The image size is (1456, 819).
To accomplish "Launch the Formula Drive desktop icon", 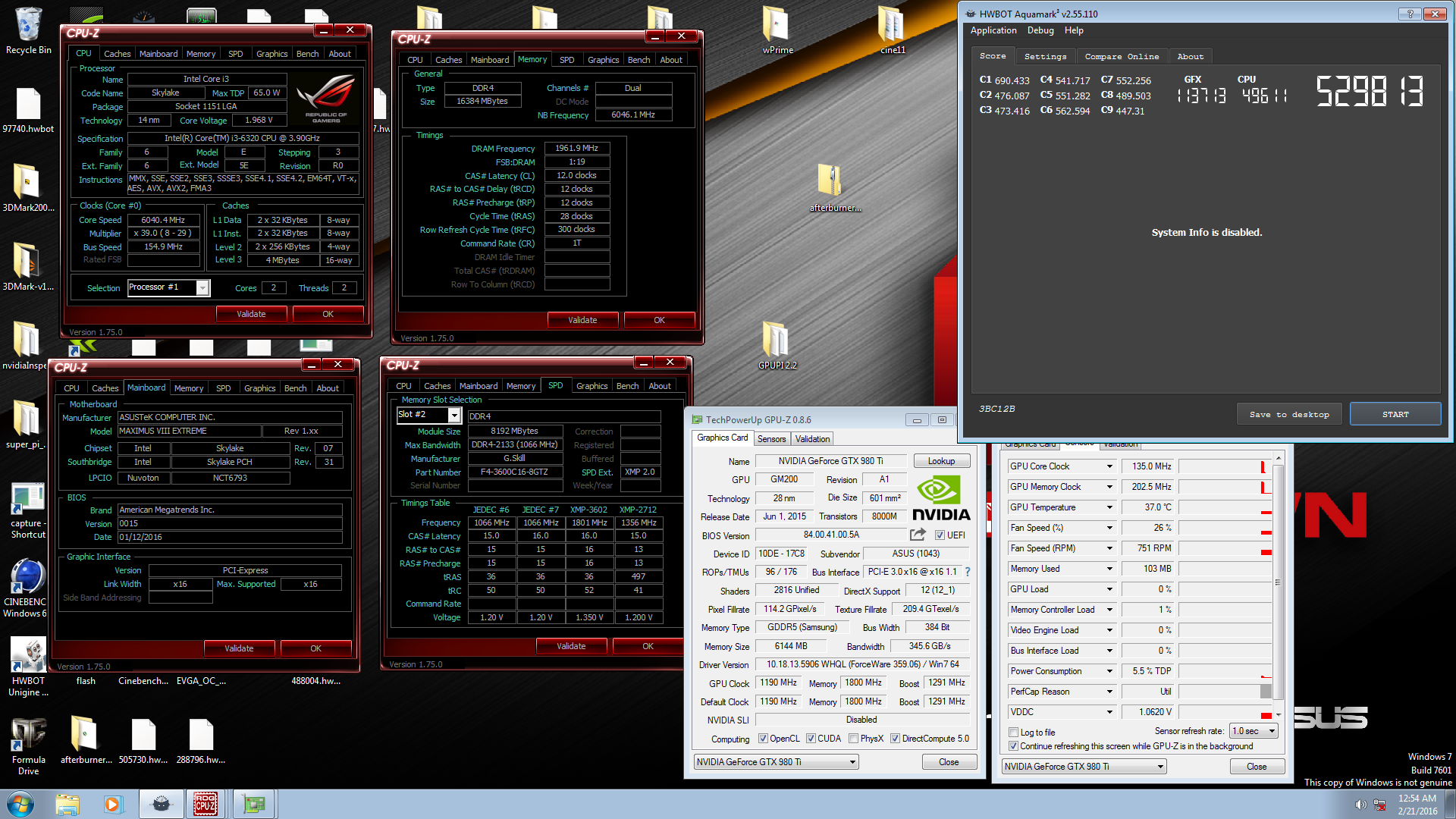I will point(28,746).
